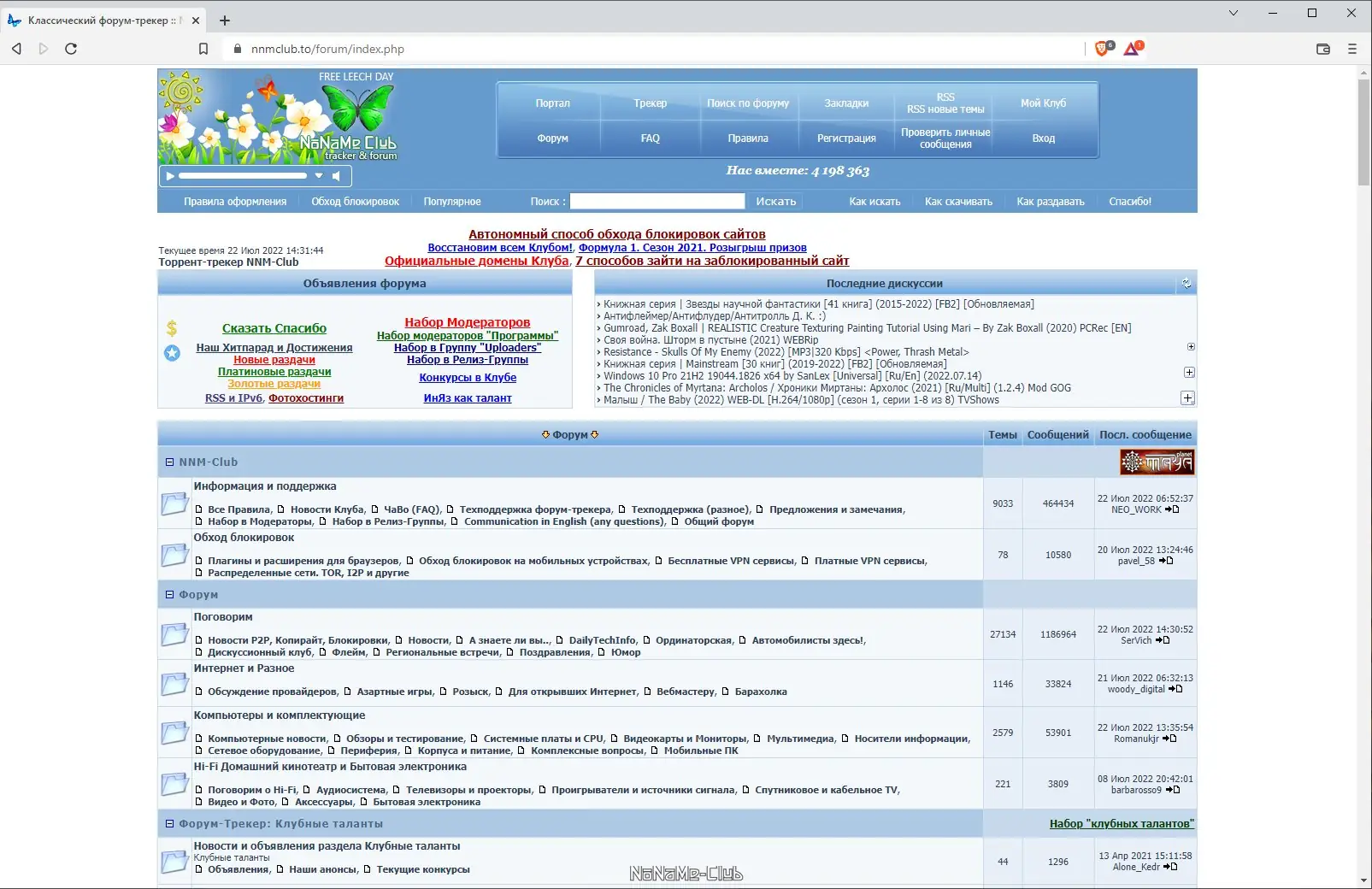Click folder icon for Обход блокировок
The height and width of the screenshot is (889, 1372).
tap(174, 555)
